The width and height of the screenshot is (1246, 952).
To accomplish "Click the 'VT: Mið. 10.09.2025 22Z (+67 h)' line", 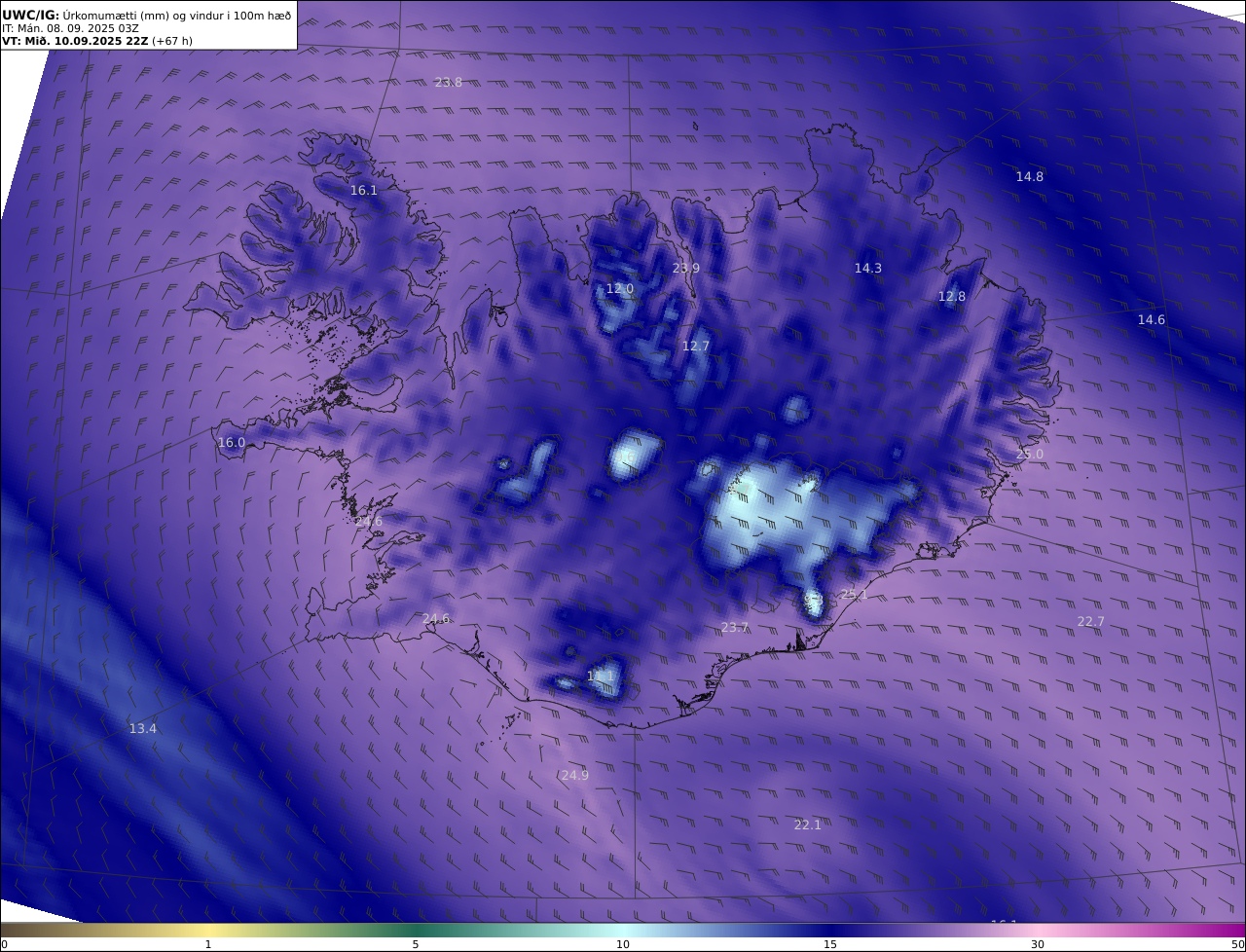I will click(97, 42).
